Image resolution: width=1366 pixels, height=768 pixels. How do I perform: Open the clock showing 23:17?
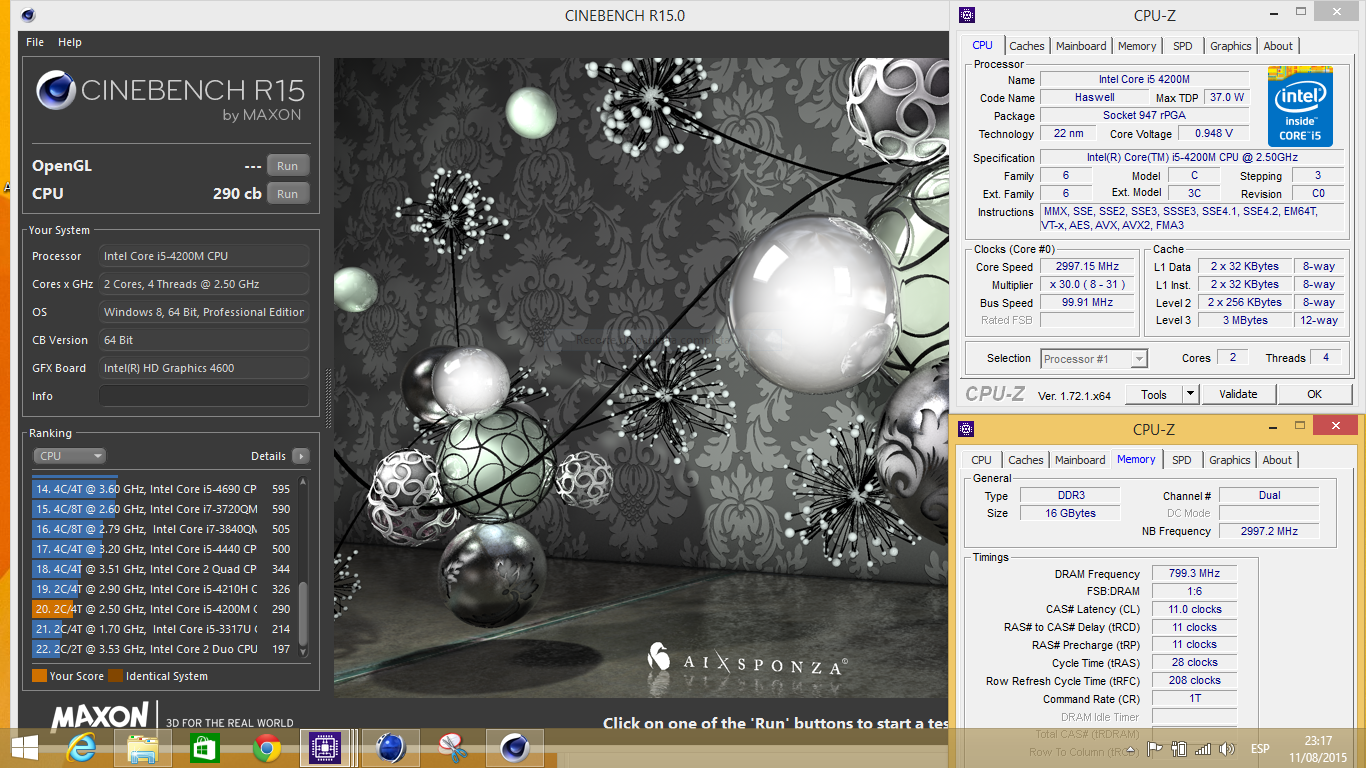1318,741
